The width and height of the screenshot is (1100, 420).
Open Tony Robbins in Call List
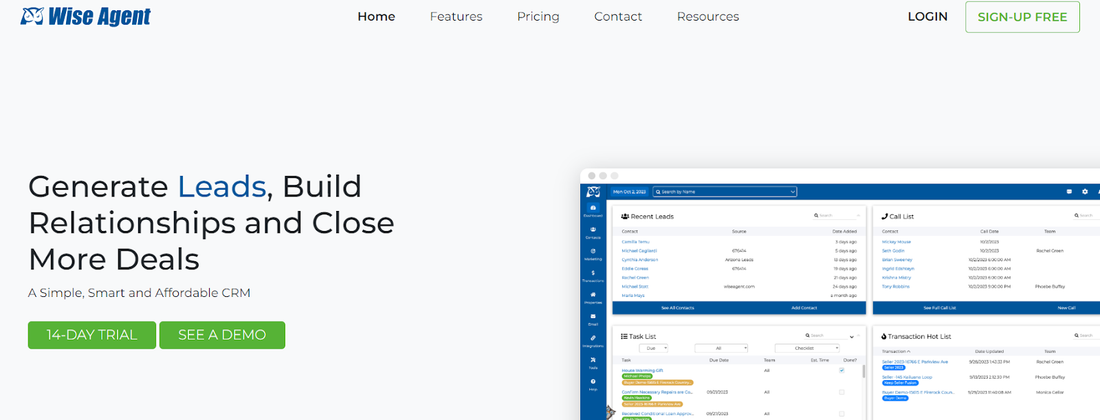(896, 286)
